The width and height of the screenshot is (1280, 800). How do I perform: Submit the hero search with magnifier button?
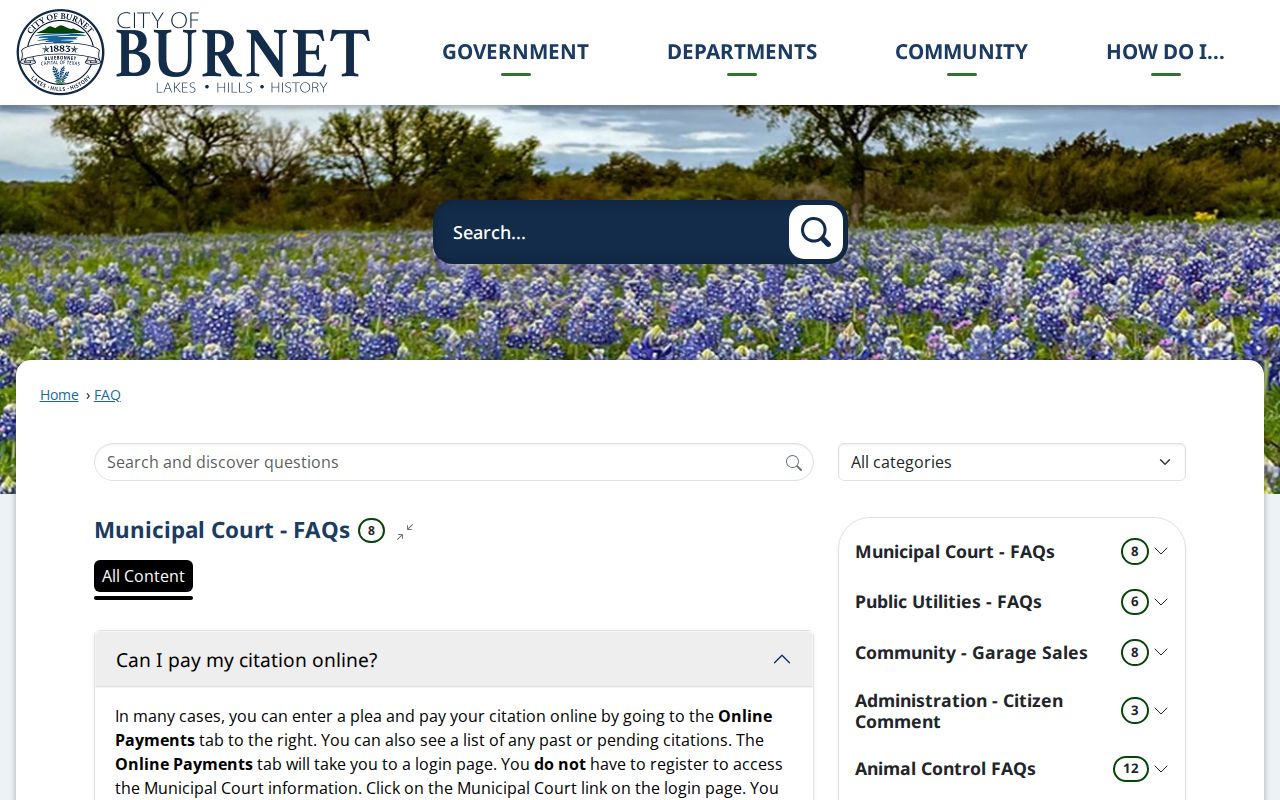816,232
